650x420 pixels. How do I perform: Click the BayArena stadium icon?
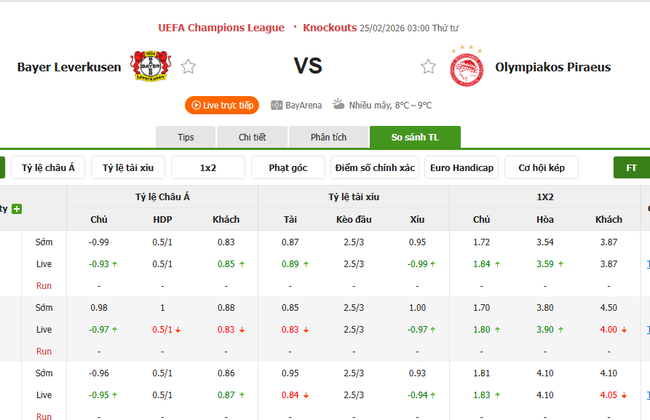277,104
